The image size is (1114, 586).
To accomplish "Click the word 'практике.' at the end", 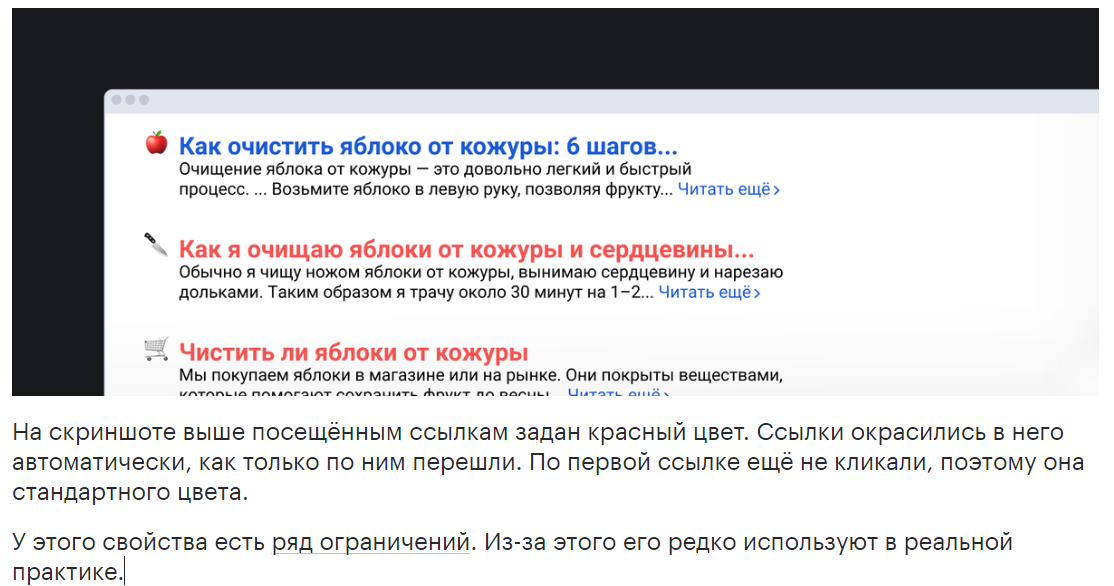I will click(68, 573).
